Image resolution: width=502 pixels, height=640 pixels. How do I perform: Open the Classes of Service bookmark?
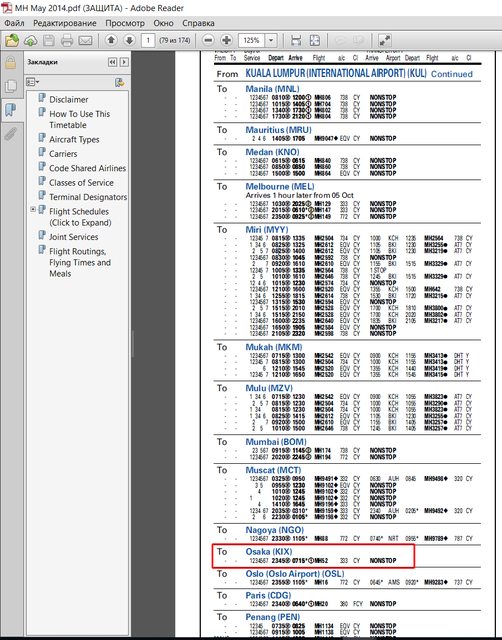[81, 182]
